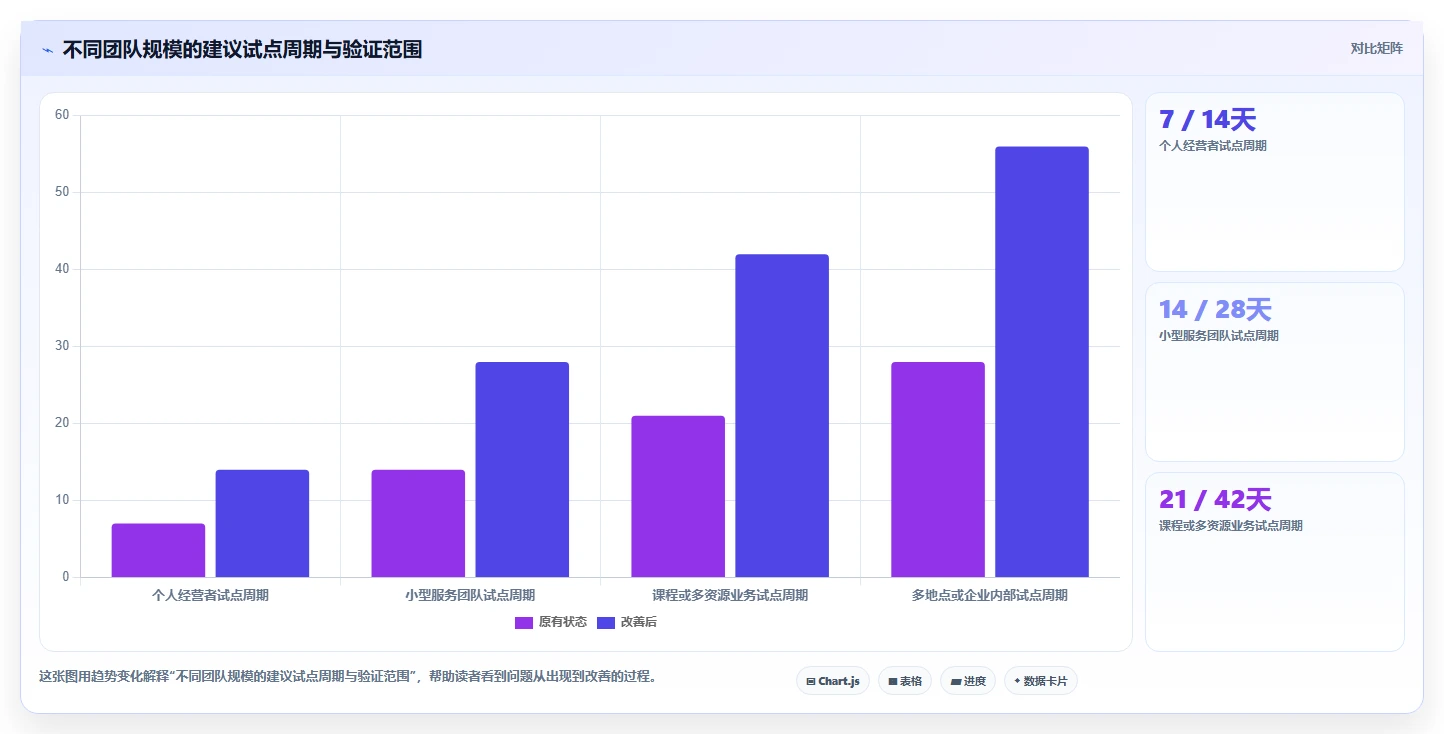Screen dimensions: 1444x734
Task: Select the 14 / 28天 data card
Action: pos(1275,372)
